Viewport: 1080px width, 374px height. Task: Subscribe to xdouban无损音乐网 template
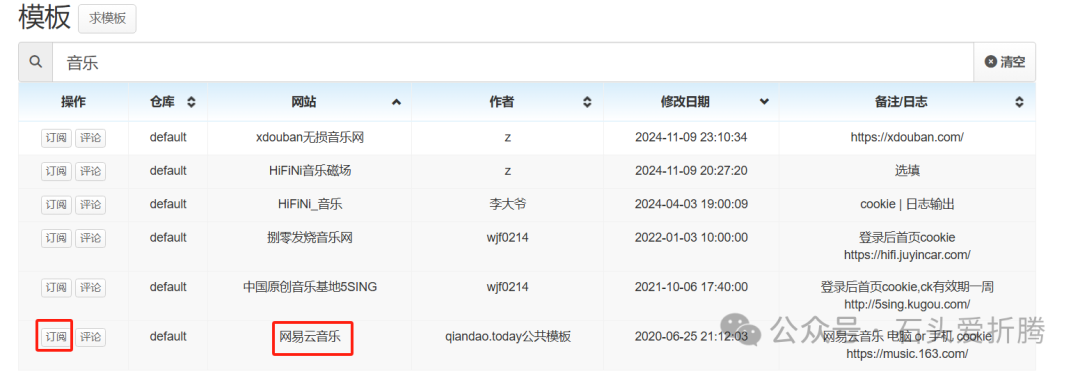tap(56, 138)
